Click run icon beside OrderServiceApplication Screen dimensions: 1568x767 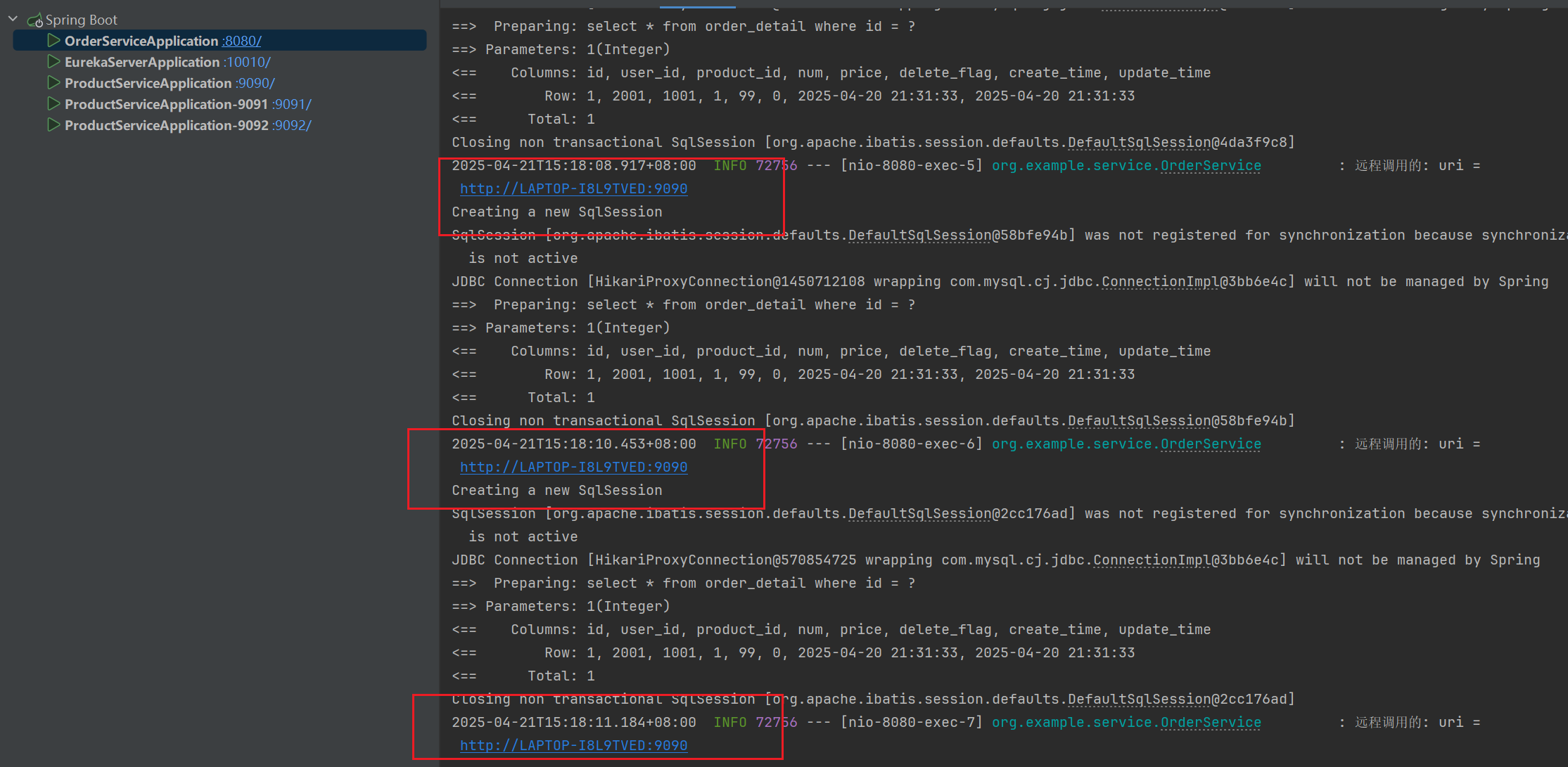53,41
